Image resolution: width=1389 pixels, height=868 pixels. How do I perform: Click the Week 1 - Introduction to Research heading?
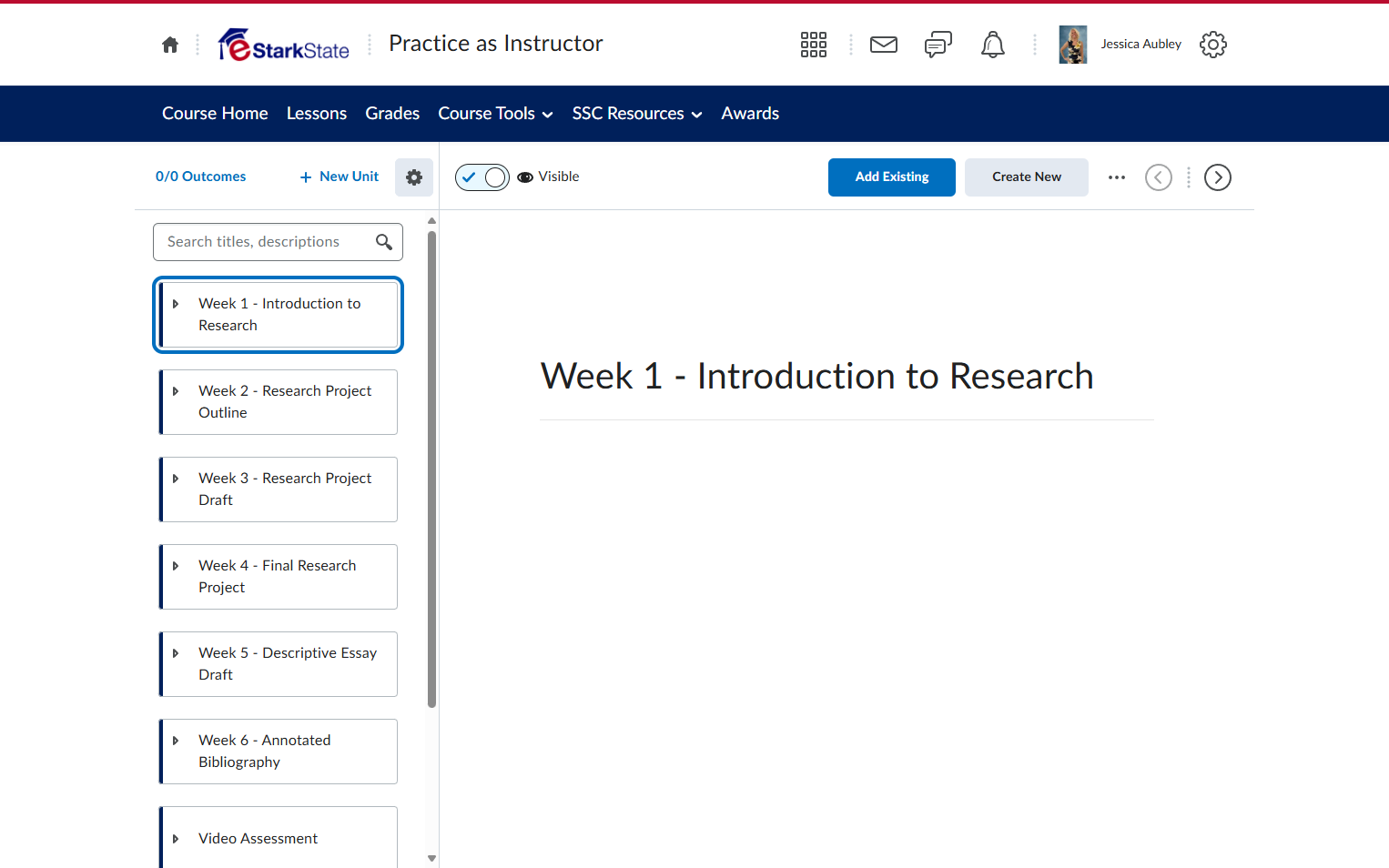(817, 377)
